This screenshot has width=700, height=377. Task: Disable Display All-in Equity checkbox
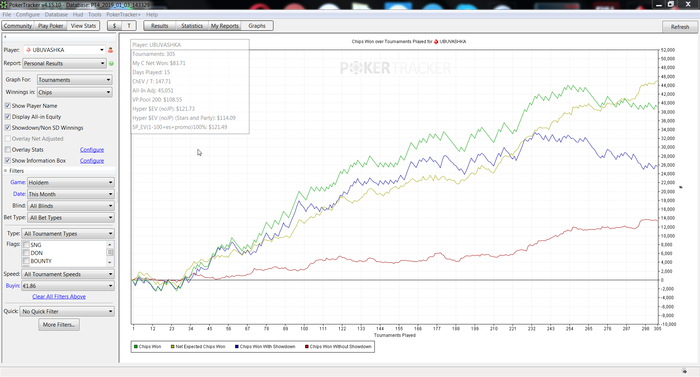[x=8, y=117]
